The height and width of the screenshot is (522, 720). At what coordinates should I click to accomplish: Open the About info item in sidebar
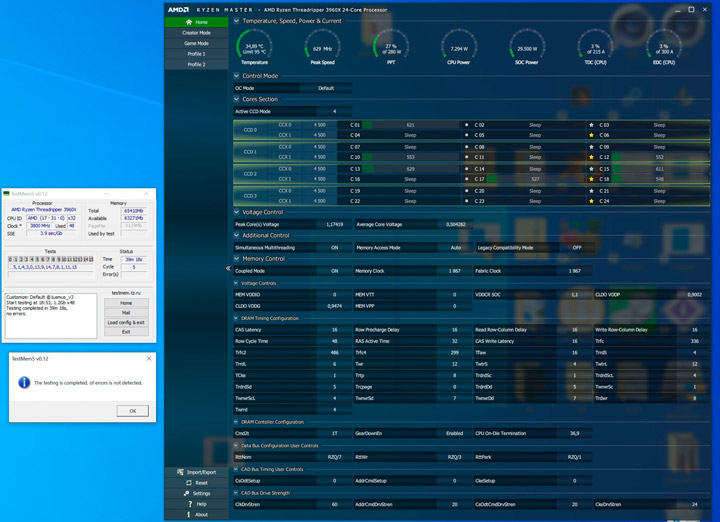(197, 514)
